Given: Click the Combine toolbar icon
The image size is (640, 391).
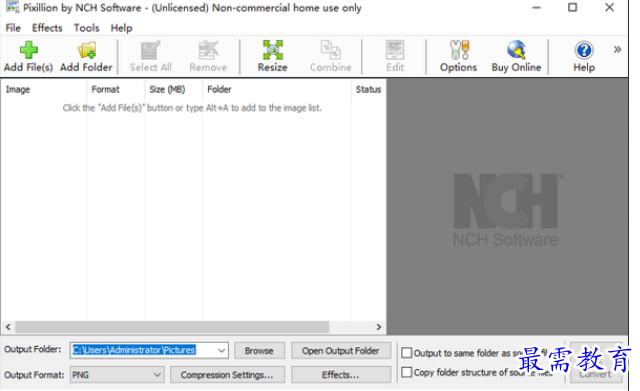Looking at the screenshot, I should click(x=331, y=50).
